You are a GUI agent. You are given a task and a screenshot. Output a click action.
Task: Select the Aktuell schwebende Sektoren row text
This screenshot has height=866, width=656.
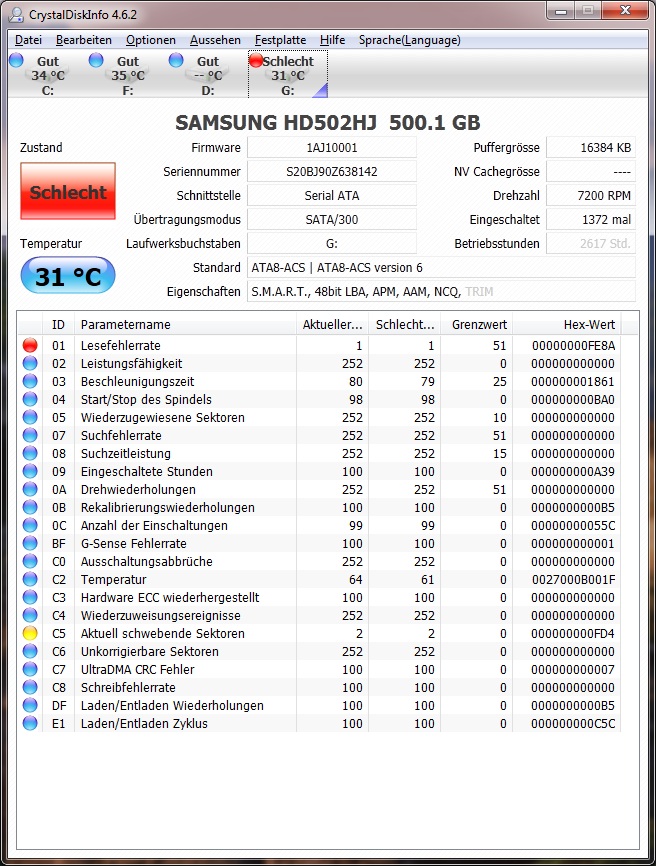point(162,633)
